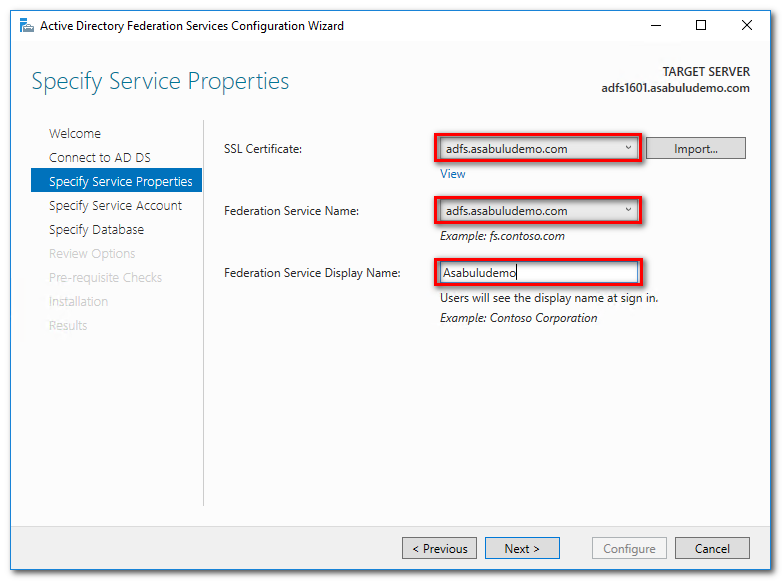
Task: Open the Federation Service Name dropdown
Action: pyautogui.click(x=538, y=210)
